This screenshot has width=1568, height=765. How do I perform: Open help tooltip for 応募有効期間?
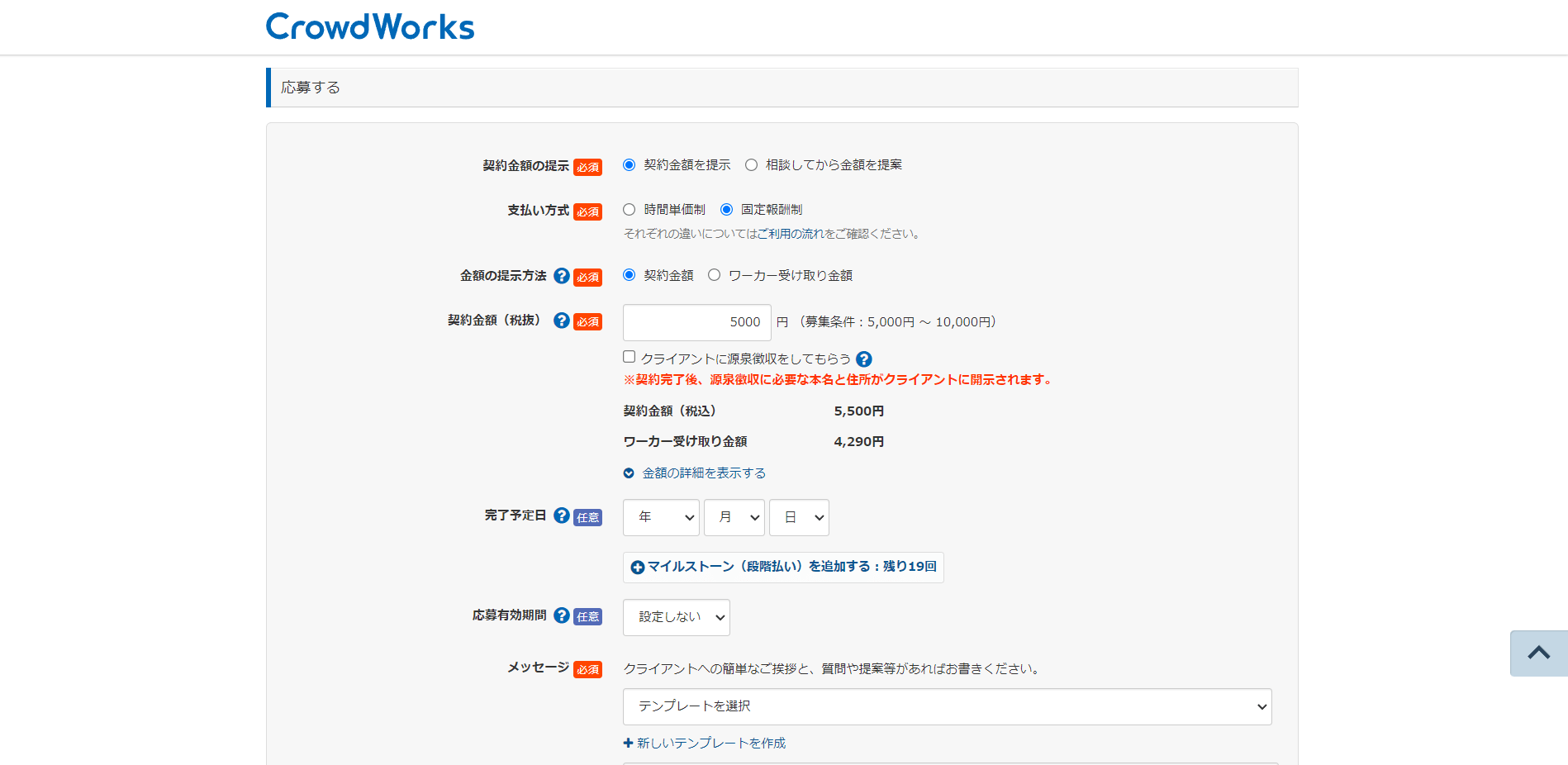point(561,615)
